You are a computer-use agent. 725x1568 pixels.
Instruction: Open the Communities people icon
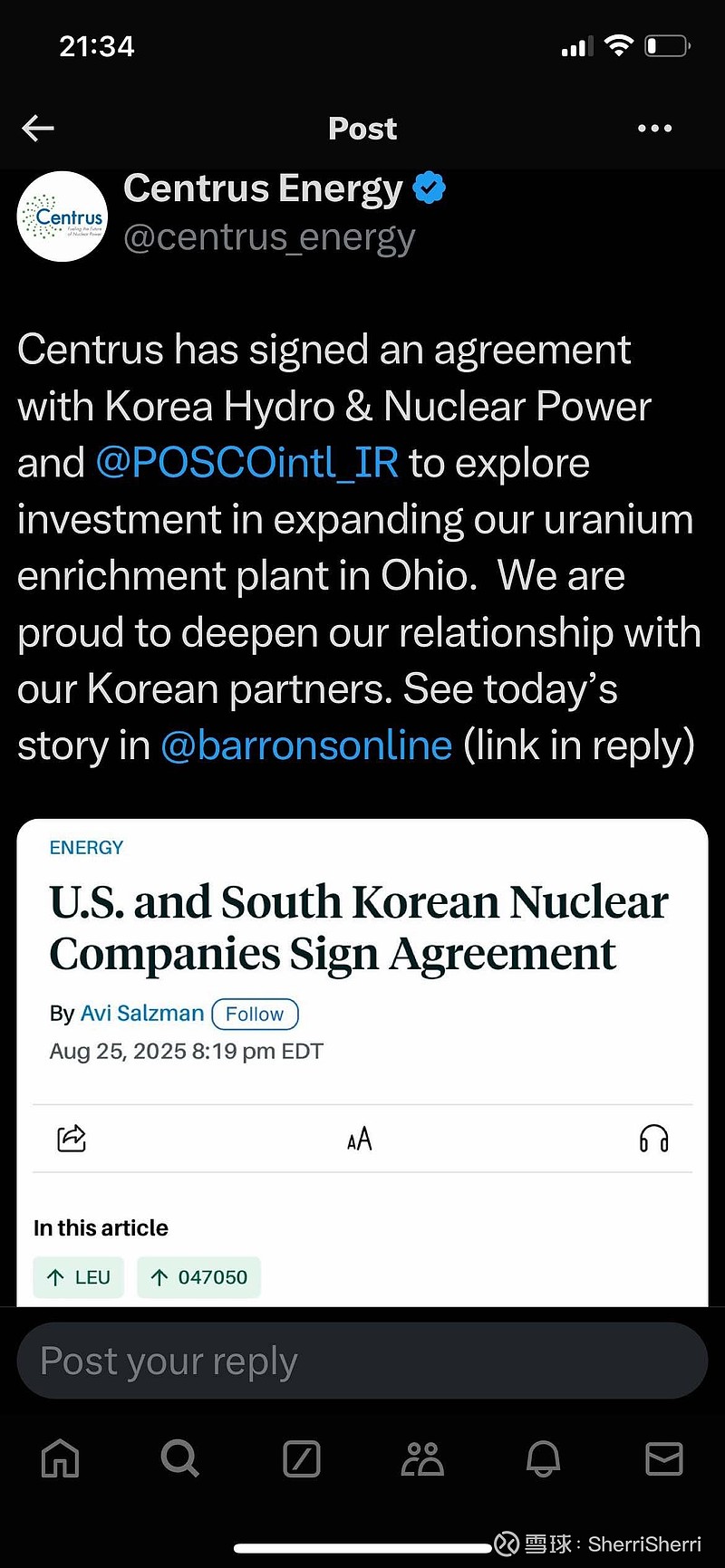[x=422, y=1458]
